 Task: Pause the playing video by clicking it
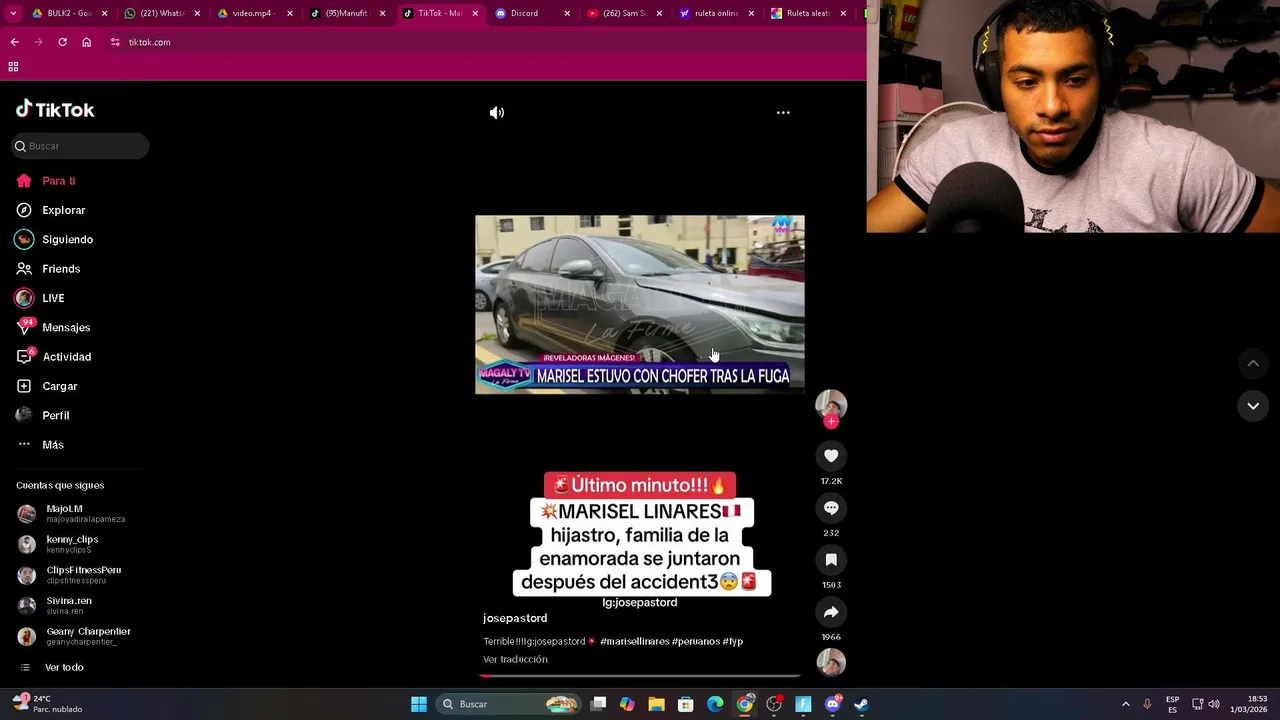pyautogui.click(x=640, y=305)
